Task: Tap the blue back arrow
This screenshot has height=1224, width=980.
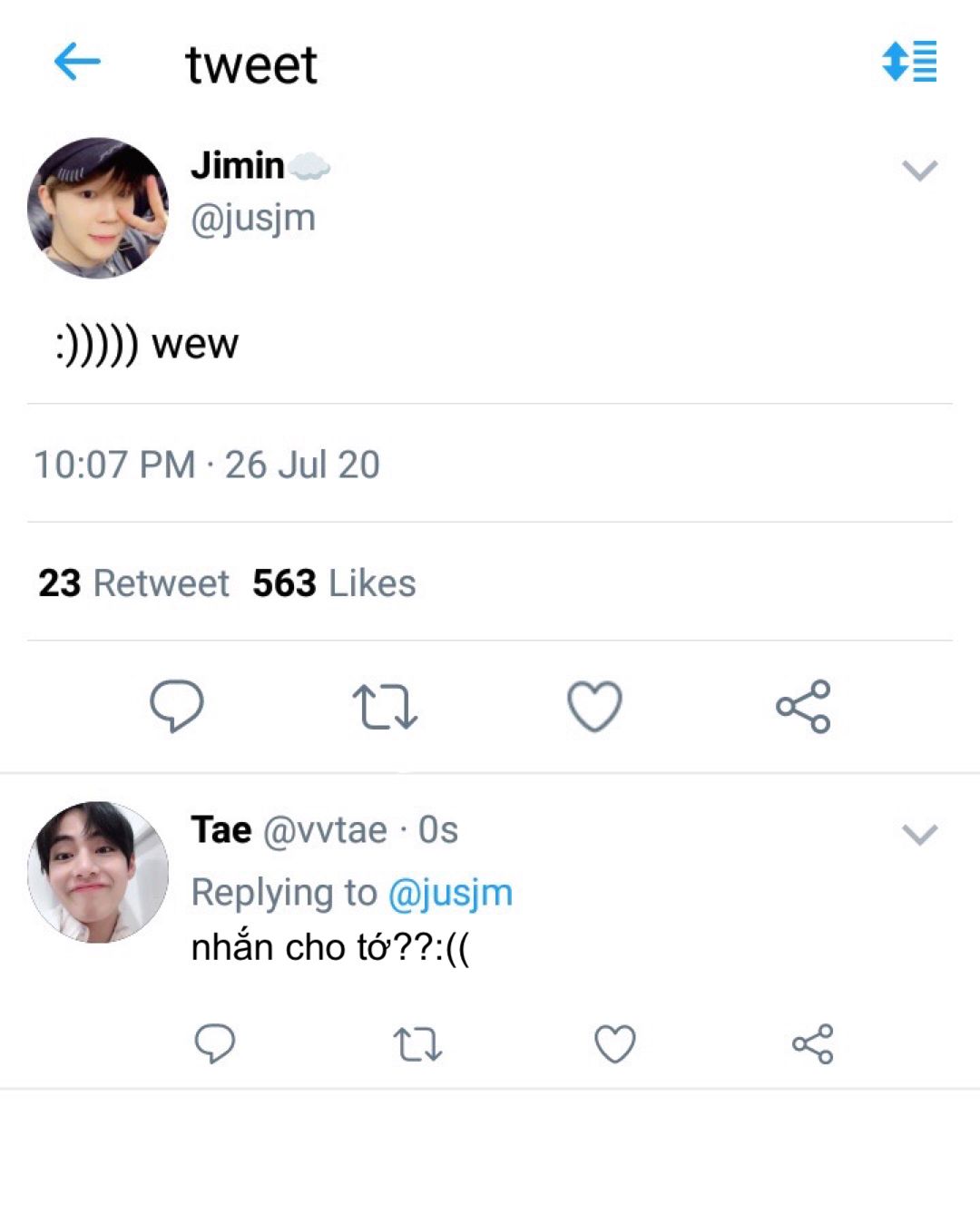Action: point(77,63)
